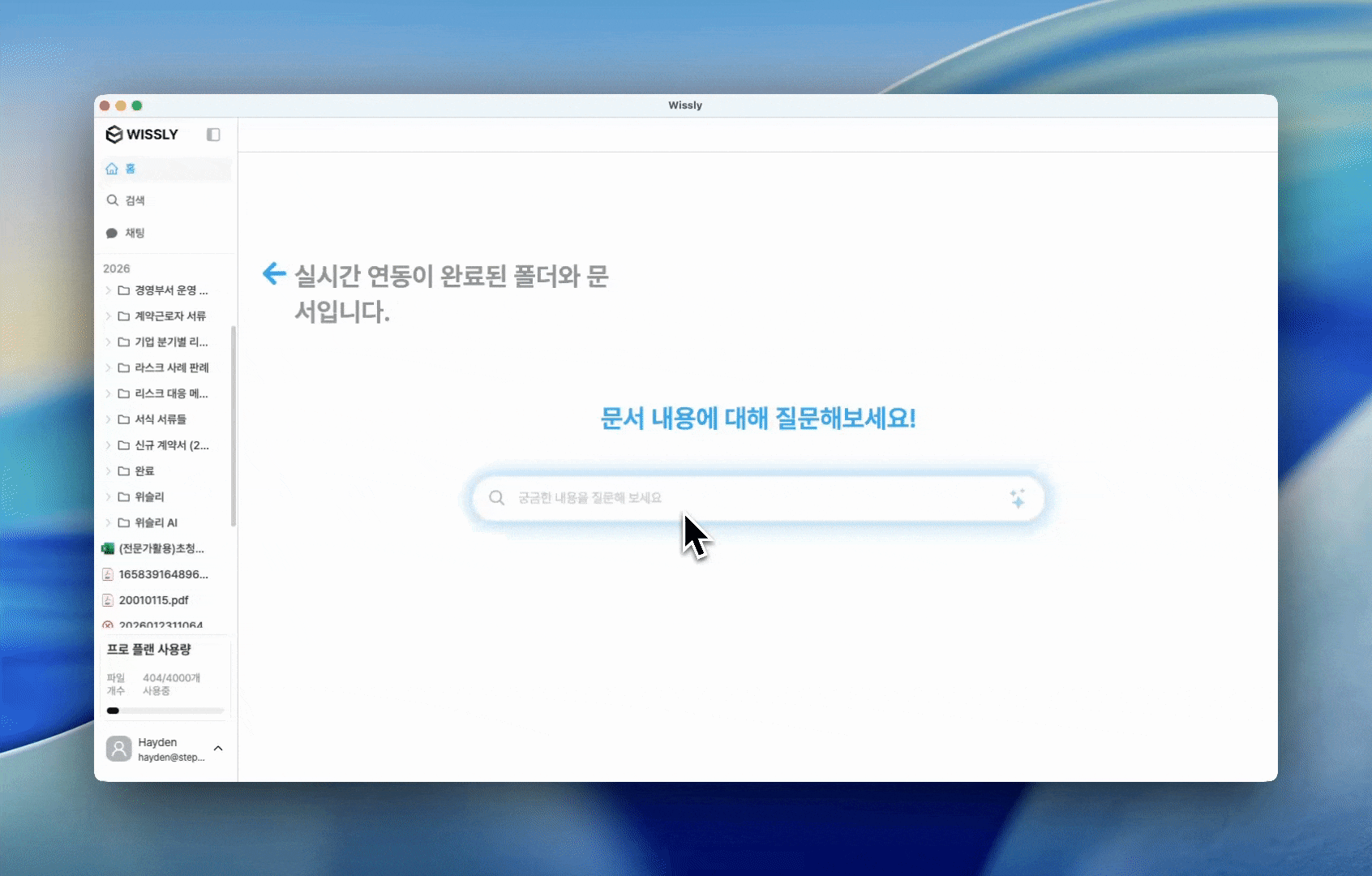This screenshot has width=1372, height=876.
Task: Click the Excel icon of (전문가활용)초청... file
Action: (108, 549)
